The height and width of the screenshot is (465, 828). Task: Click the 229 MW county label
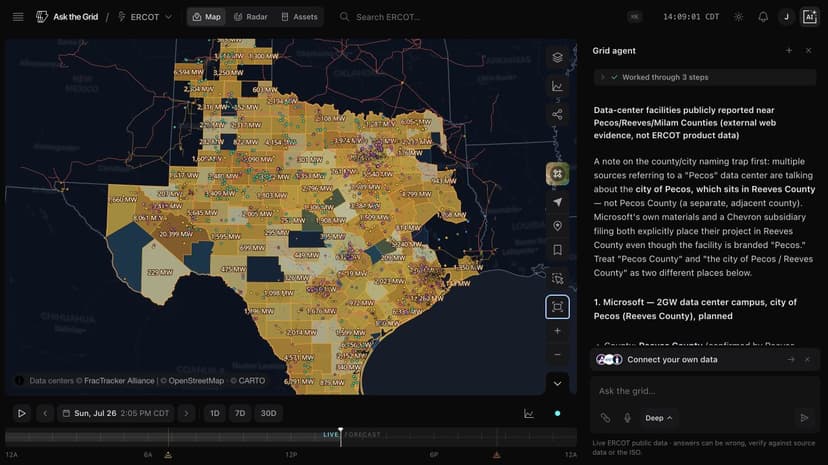coord(160,272)
